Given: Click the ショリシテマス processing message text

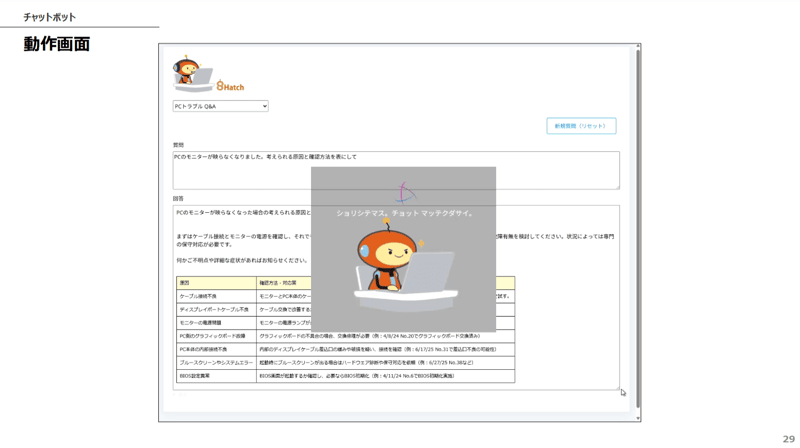Looking at the screenshot, I should click(403, 213).
